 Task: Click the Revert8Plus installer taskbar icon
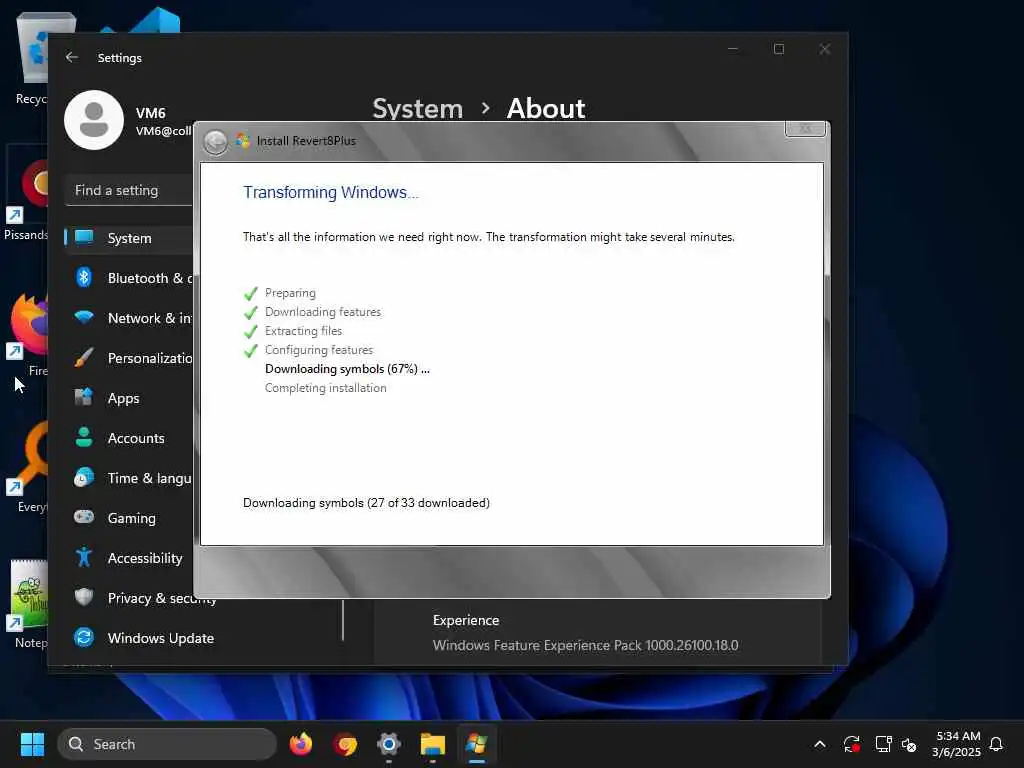pyautogui.click(x=477, y=744)
